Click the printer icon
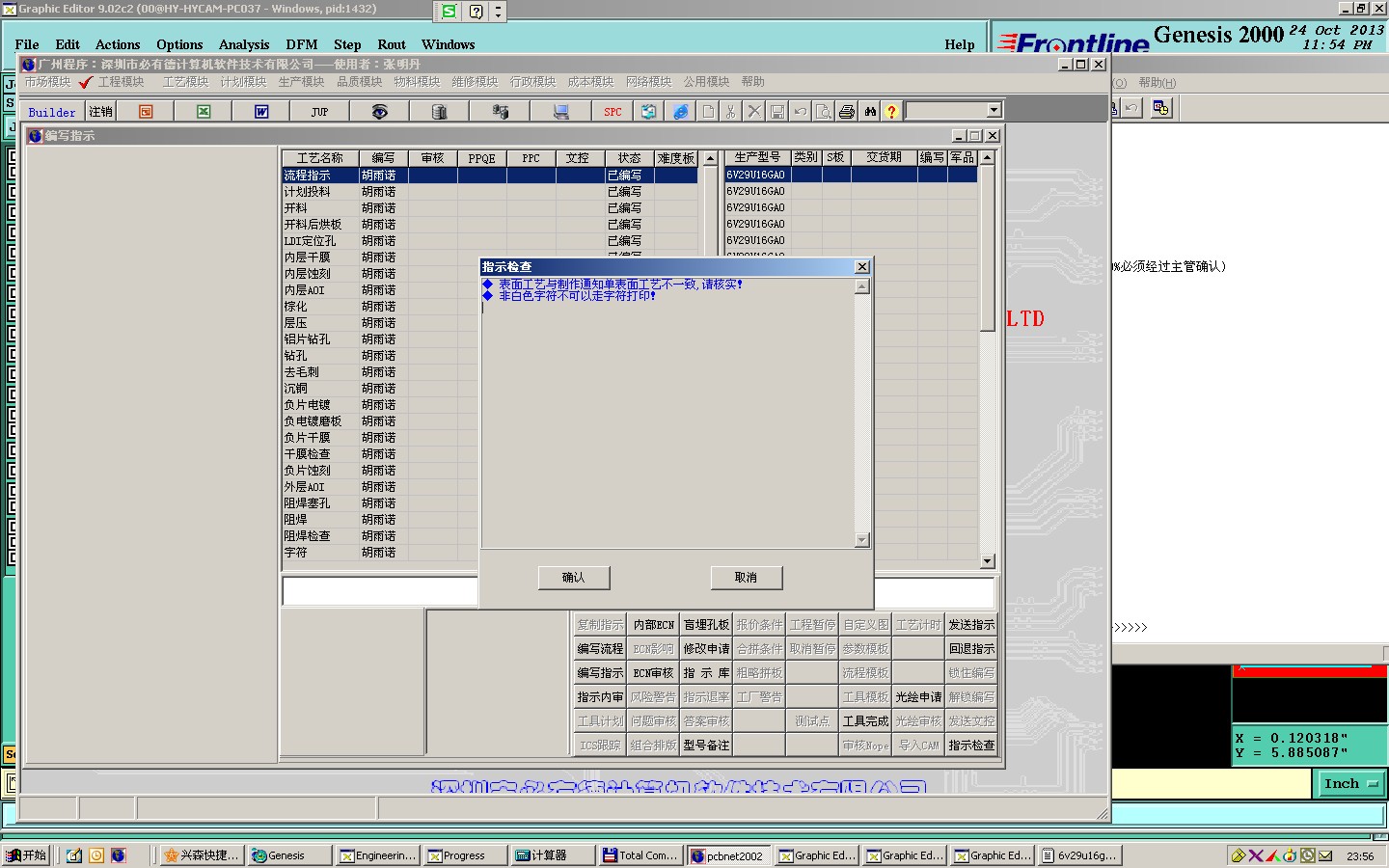This screenshot has width=1389, height=868. (847, 112)
